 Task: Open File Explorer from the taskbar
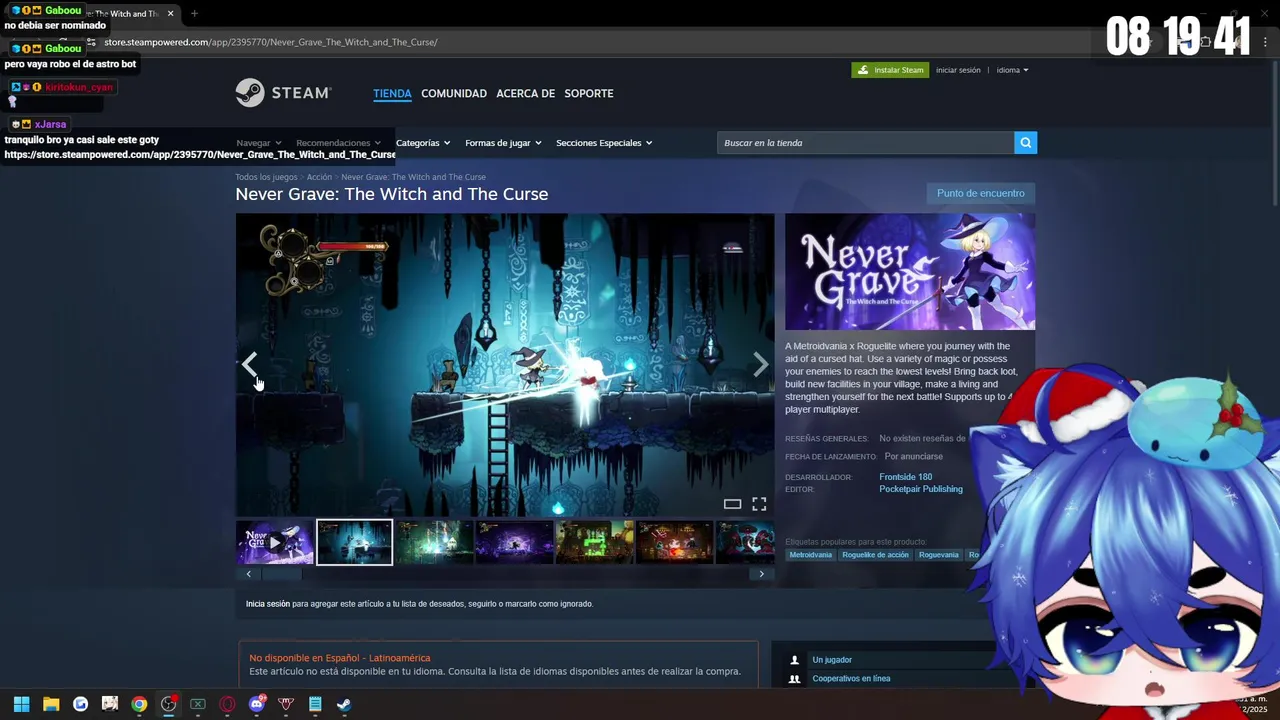click(51, 704)
